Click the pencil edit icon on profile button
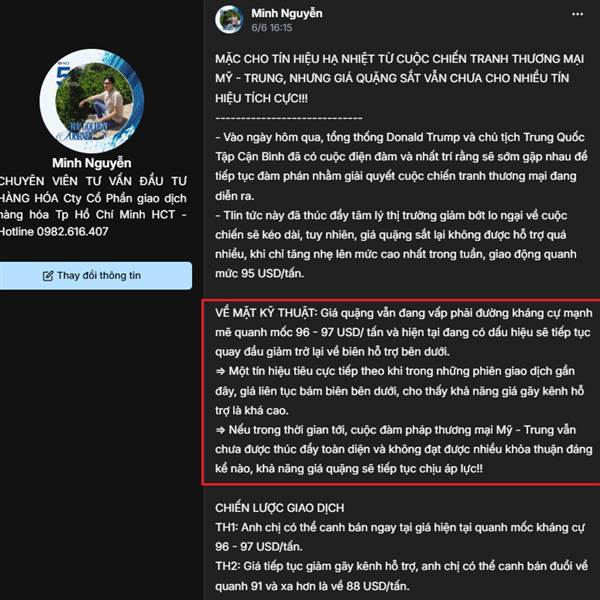 pyautogui.click(x=48, y=276)
